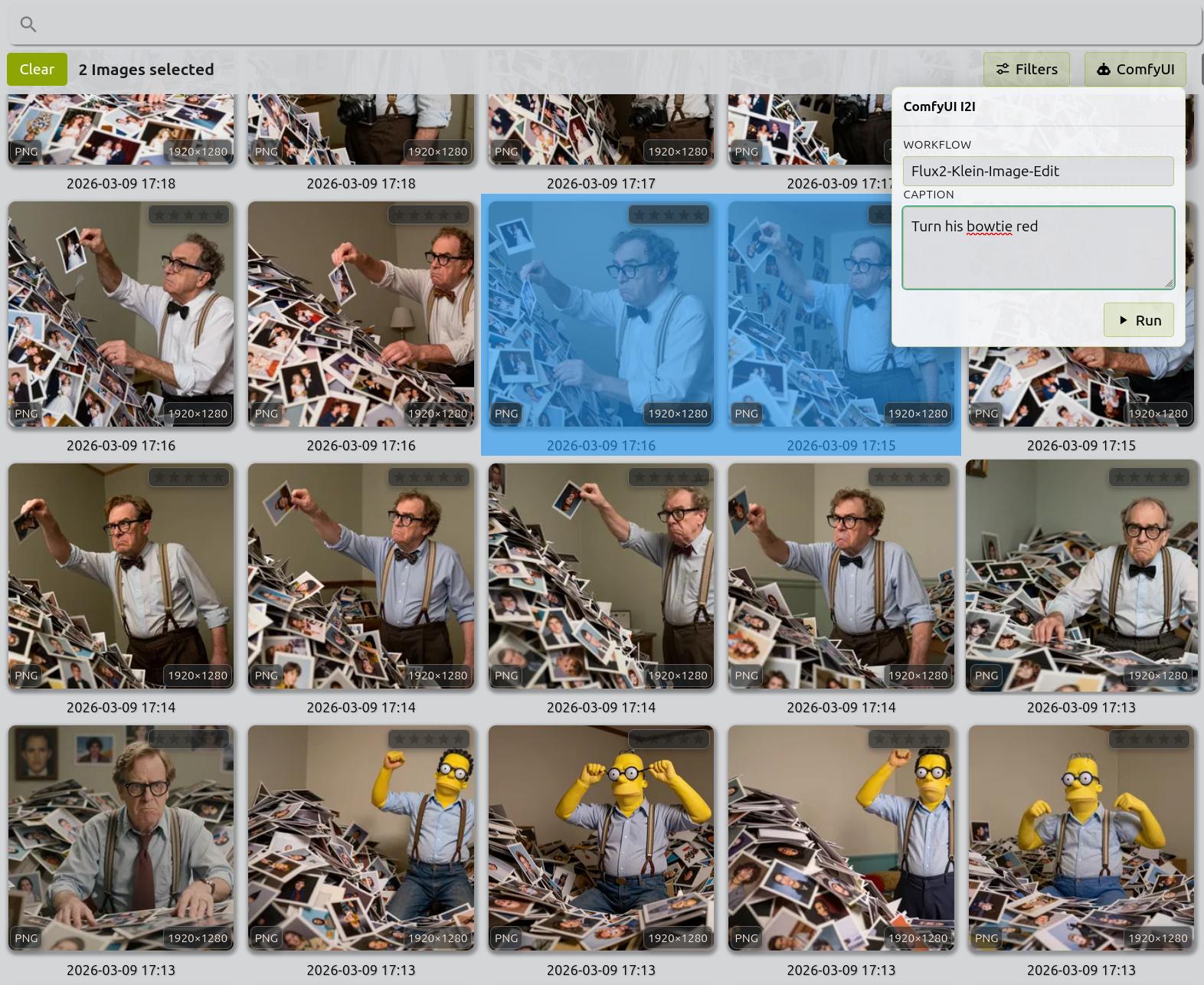The width and height of the screenshot is (1204, 985).
Task: Click PNG badge on the red-tie man thumbnail
Action: [26, 938]
